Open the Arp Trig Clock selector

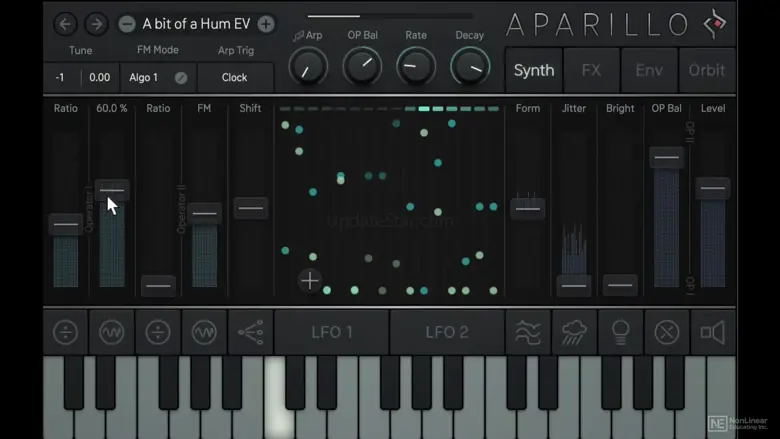235,78
